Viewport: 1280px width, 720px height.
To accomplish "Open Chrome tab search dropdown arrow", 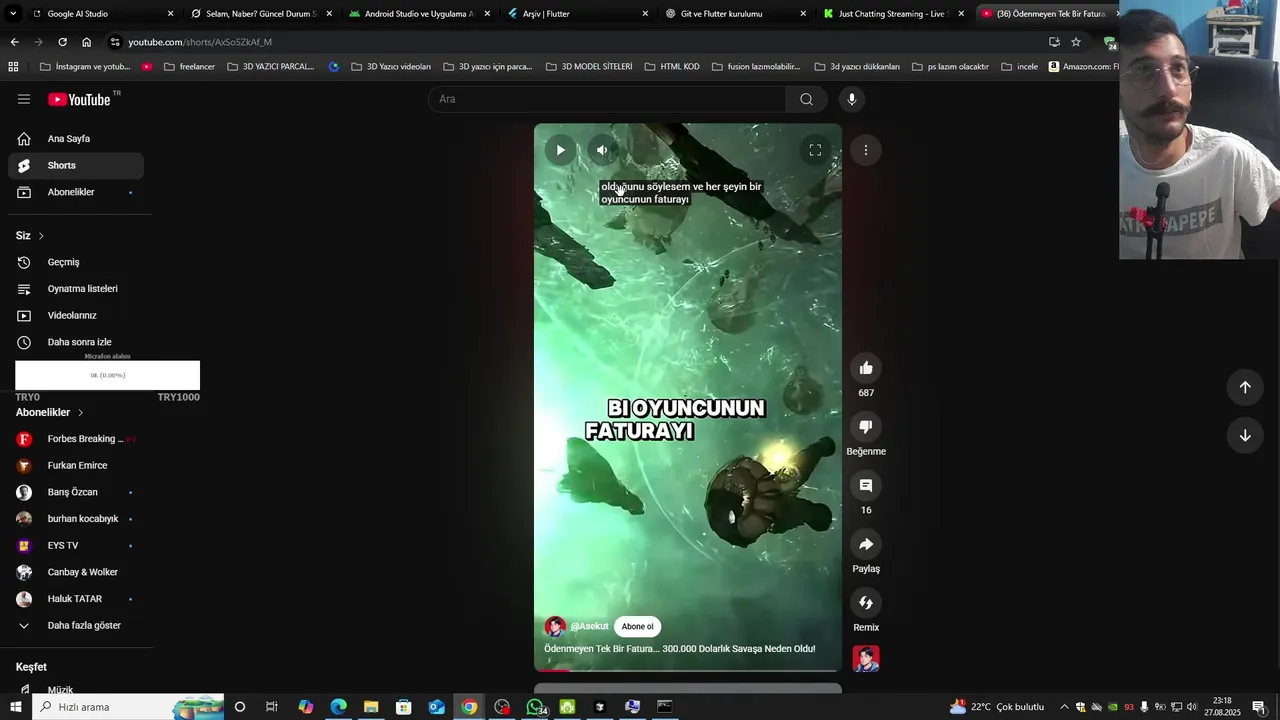I will pos(13,14).
